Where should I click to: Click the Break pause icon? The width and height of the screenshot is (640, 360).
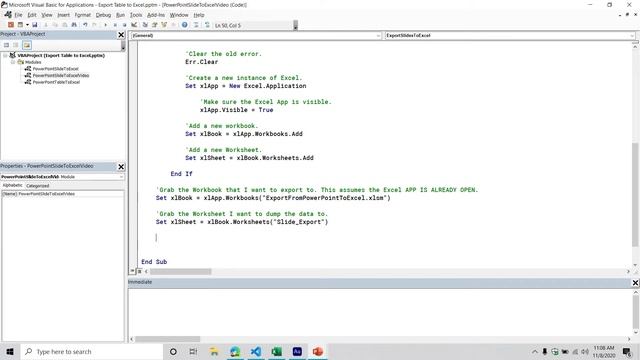tap(115, 25)
